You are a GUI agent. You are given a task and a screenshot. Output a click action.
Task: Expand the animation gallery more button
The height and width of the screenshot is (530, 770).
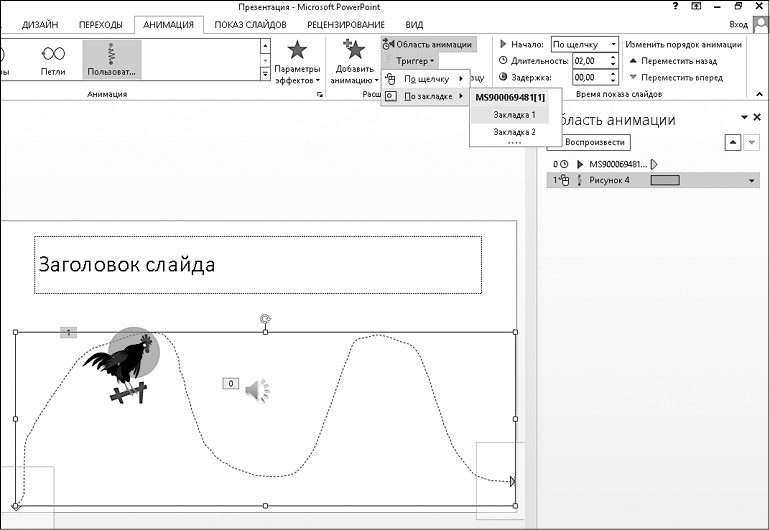tap(264, 74)
